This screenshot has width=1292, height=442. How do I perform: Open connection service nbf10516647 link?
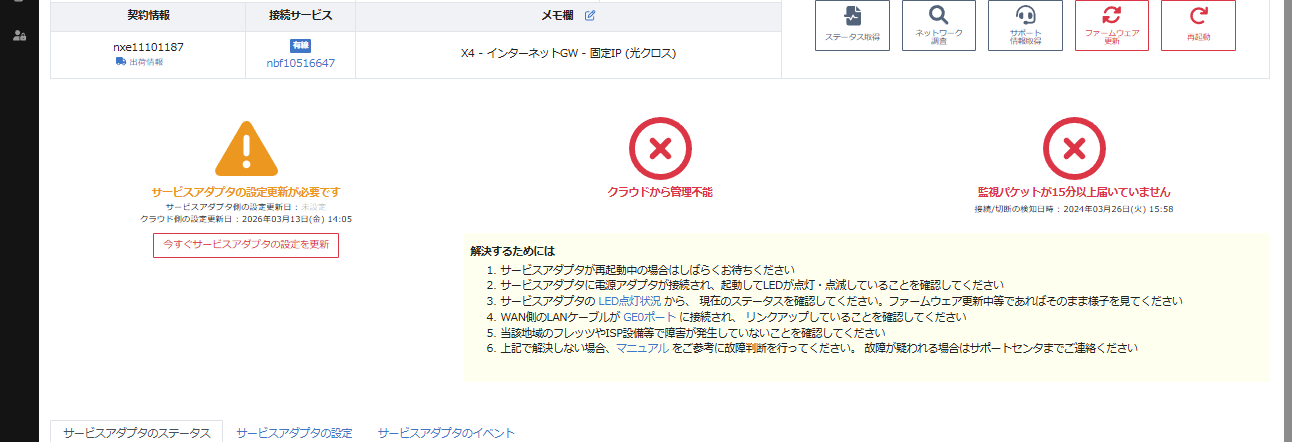[x=300, y=63]
